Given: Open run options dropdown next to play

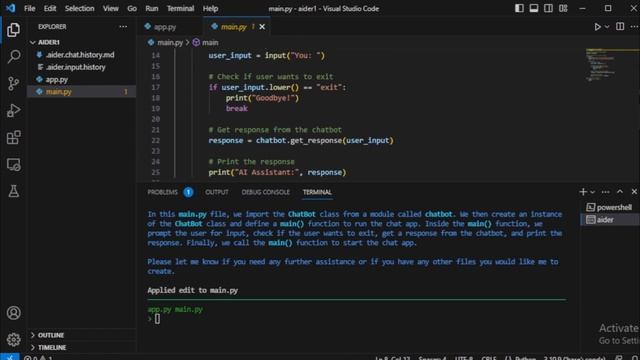Looking at the screenshot, I should (x=607, y=27).
